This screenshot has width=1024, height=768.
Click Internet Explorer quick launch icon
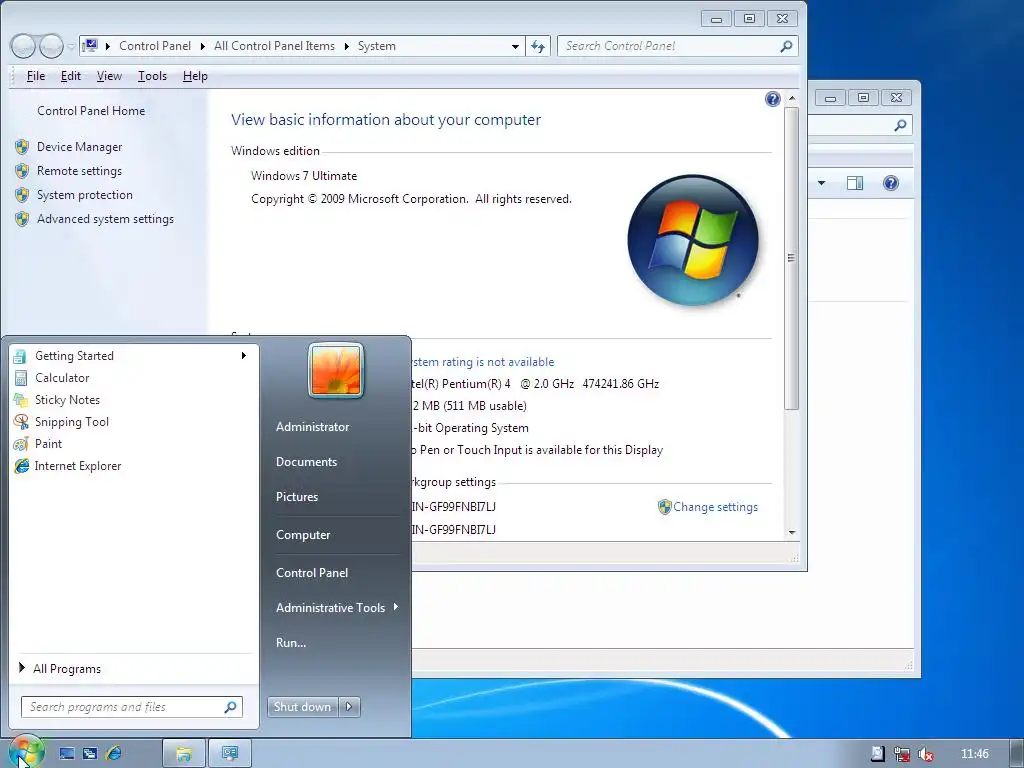pyautogui.click(x=114, y=754)
